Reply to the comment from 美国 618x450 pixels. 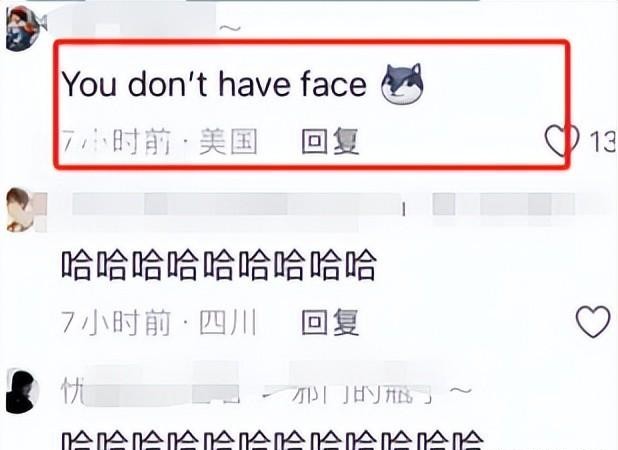(330, 141)
